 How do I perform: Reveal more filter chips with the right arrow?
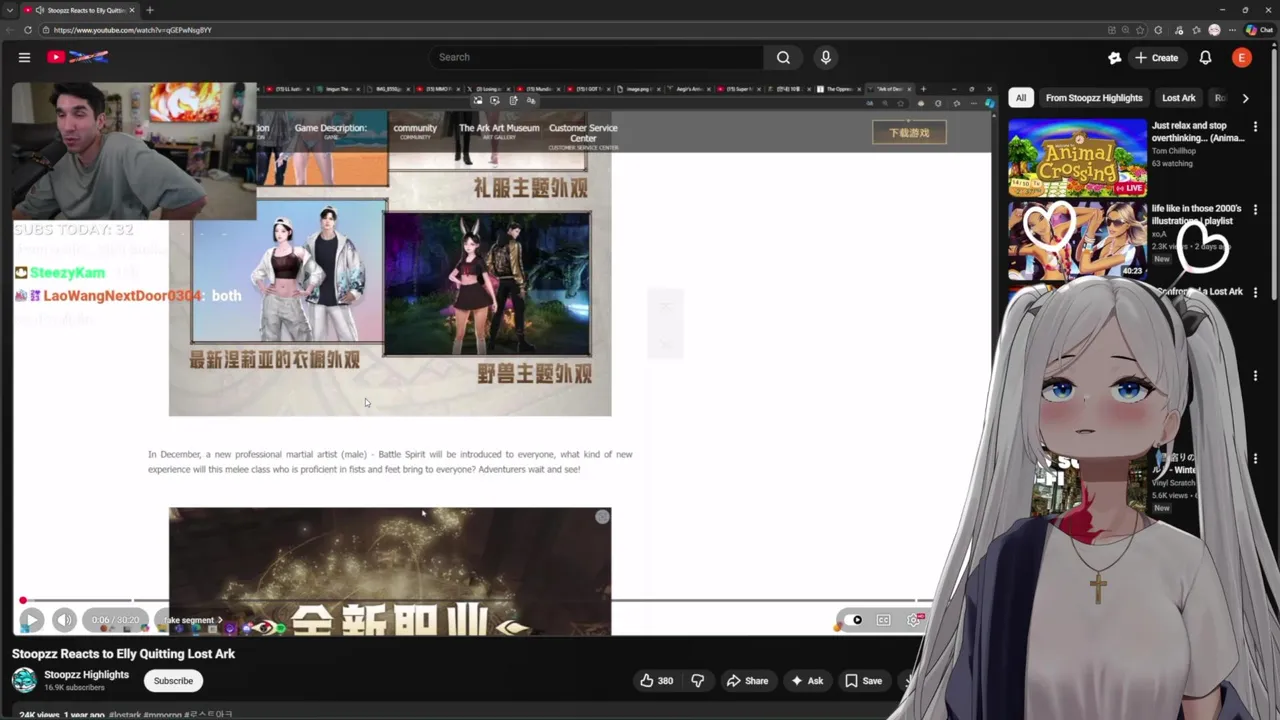(x=1245, y=98)
